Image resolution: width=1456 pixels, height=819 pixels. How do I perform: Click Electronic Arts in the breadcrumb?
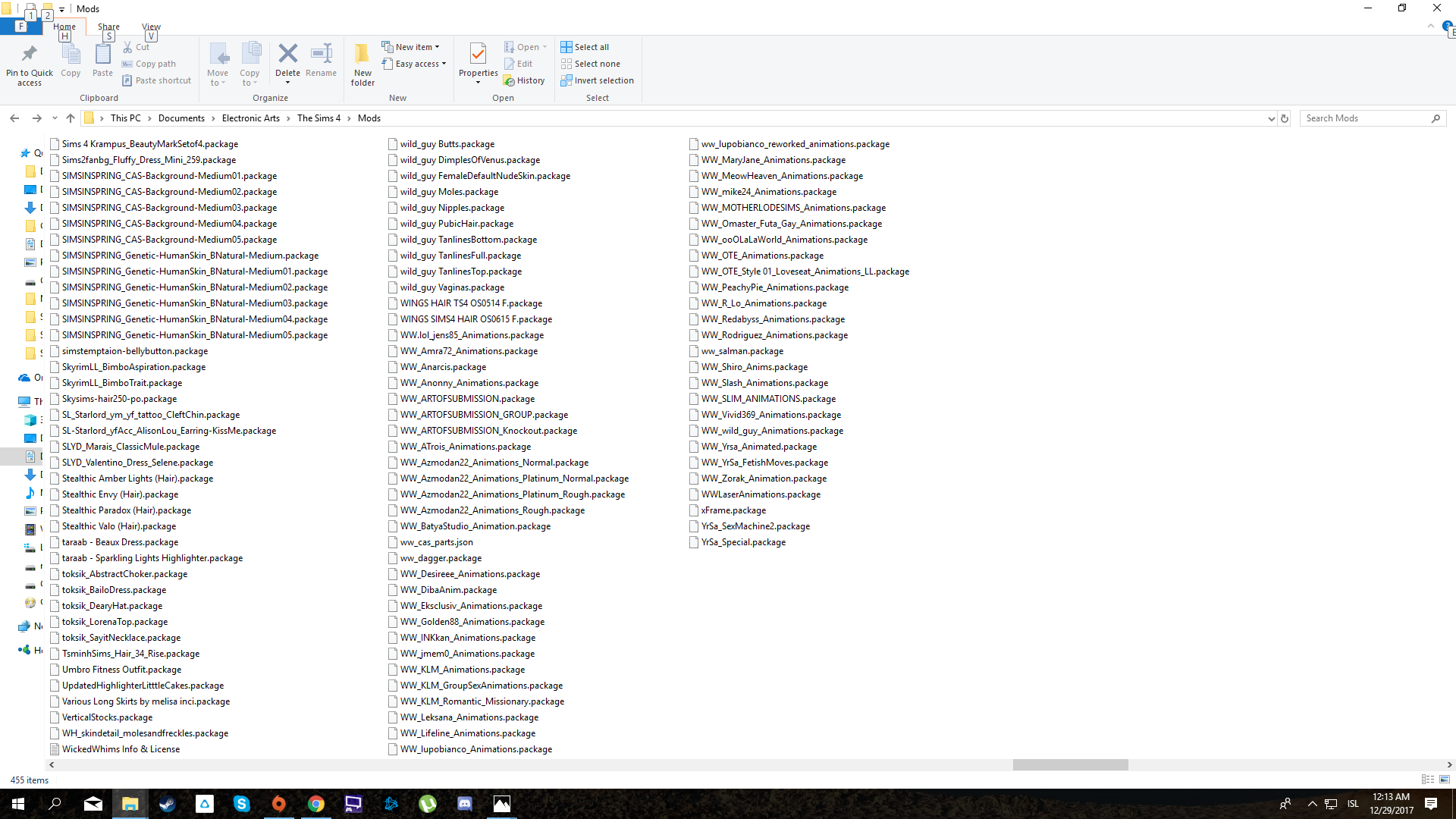(x=251, y=118)
